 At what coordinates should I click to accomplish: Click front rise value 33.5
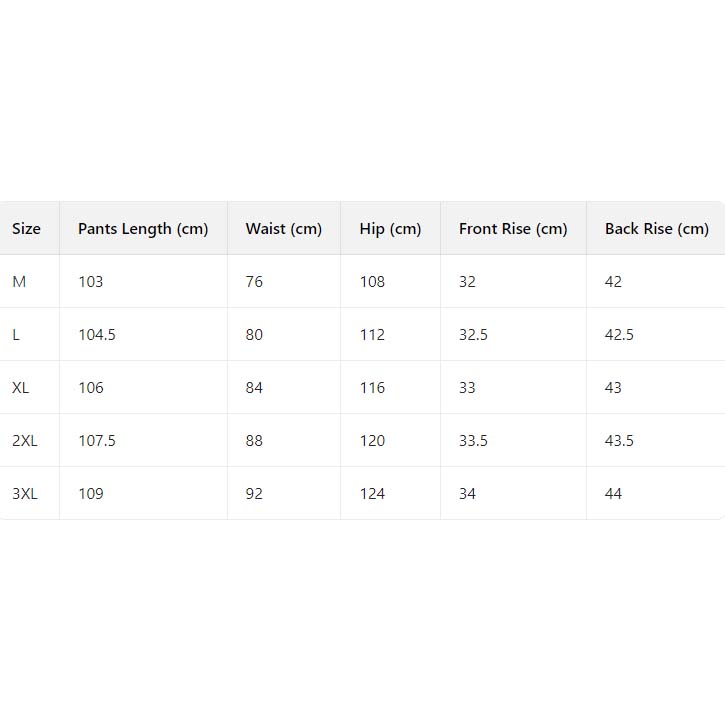pyautogui.click(x=473, y=441)
